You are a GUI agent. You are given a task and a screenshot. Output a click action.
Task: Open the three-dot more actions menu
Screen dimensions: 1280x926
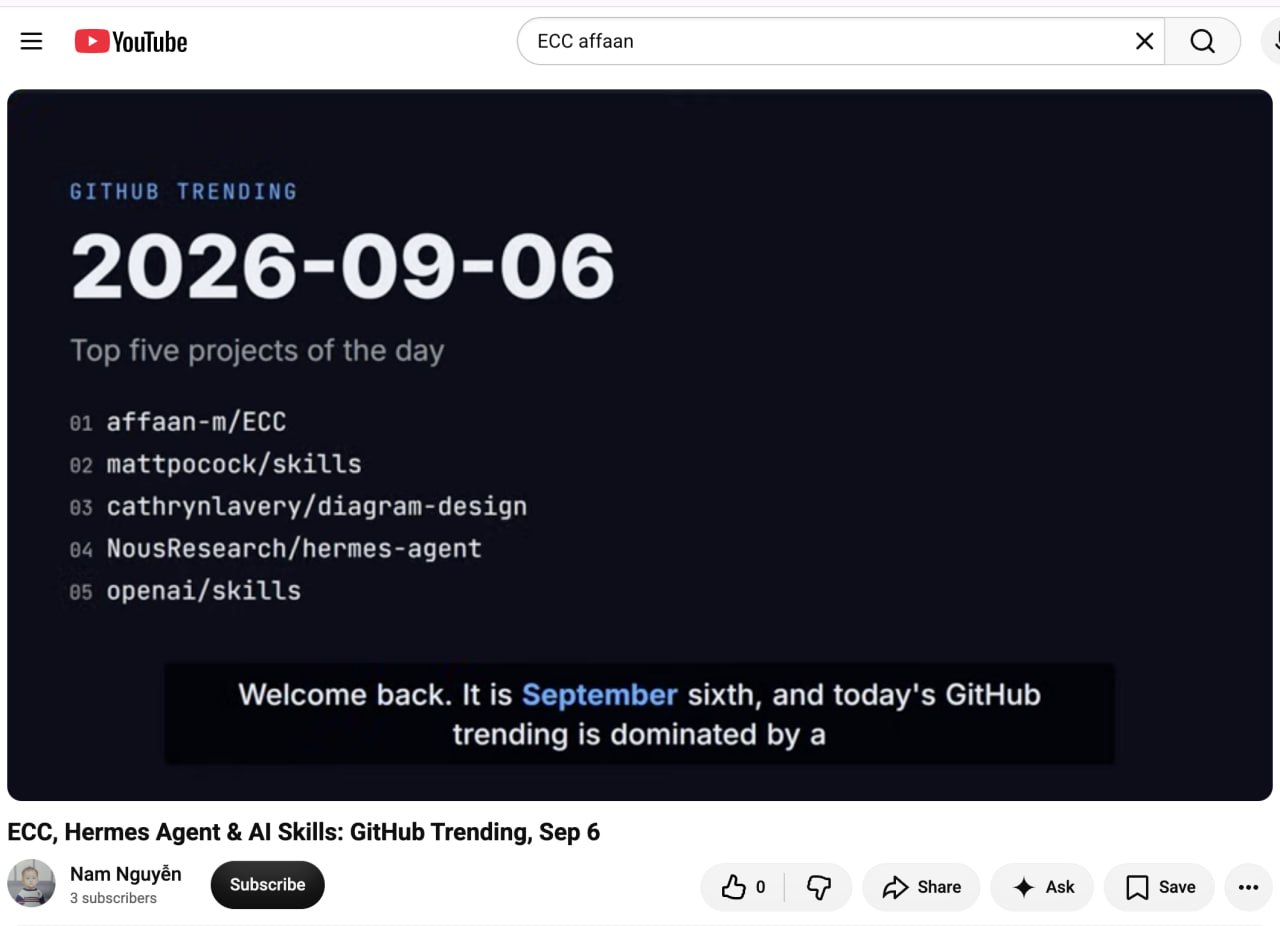point(1248,887)
